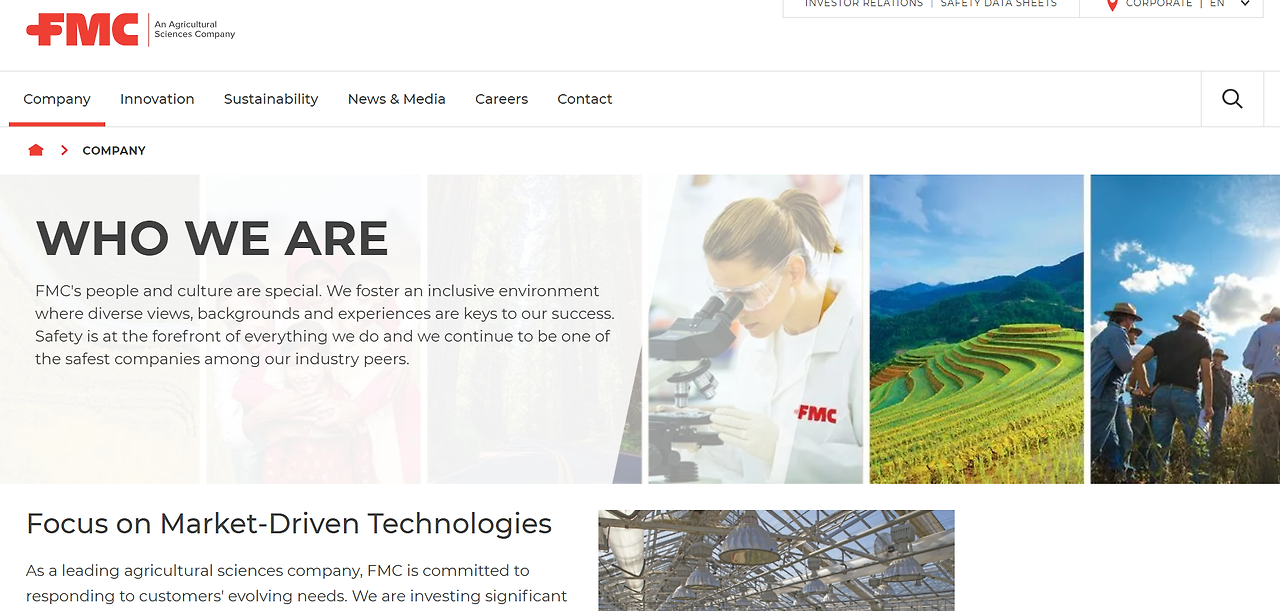Click the breadcrumb arrow separator

point(64,150)
